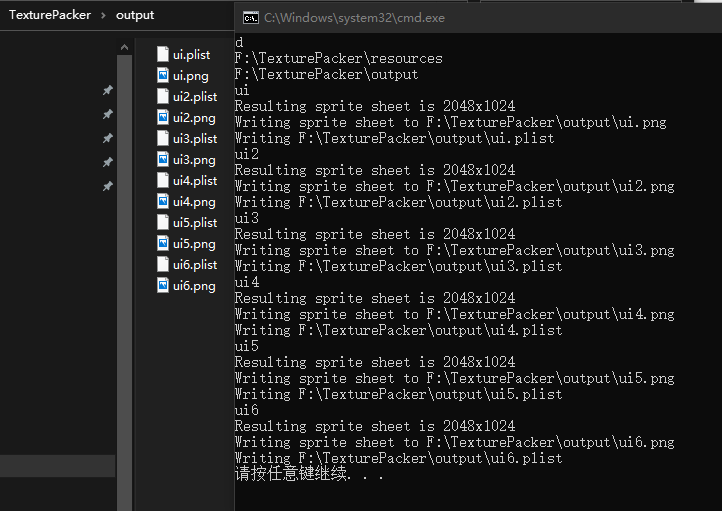
Task: Click the 请按任意键继续 prompt line
Action: 309,474
